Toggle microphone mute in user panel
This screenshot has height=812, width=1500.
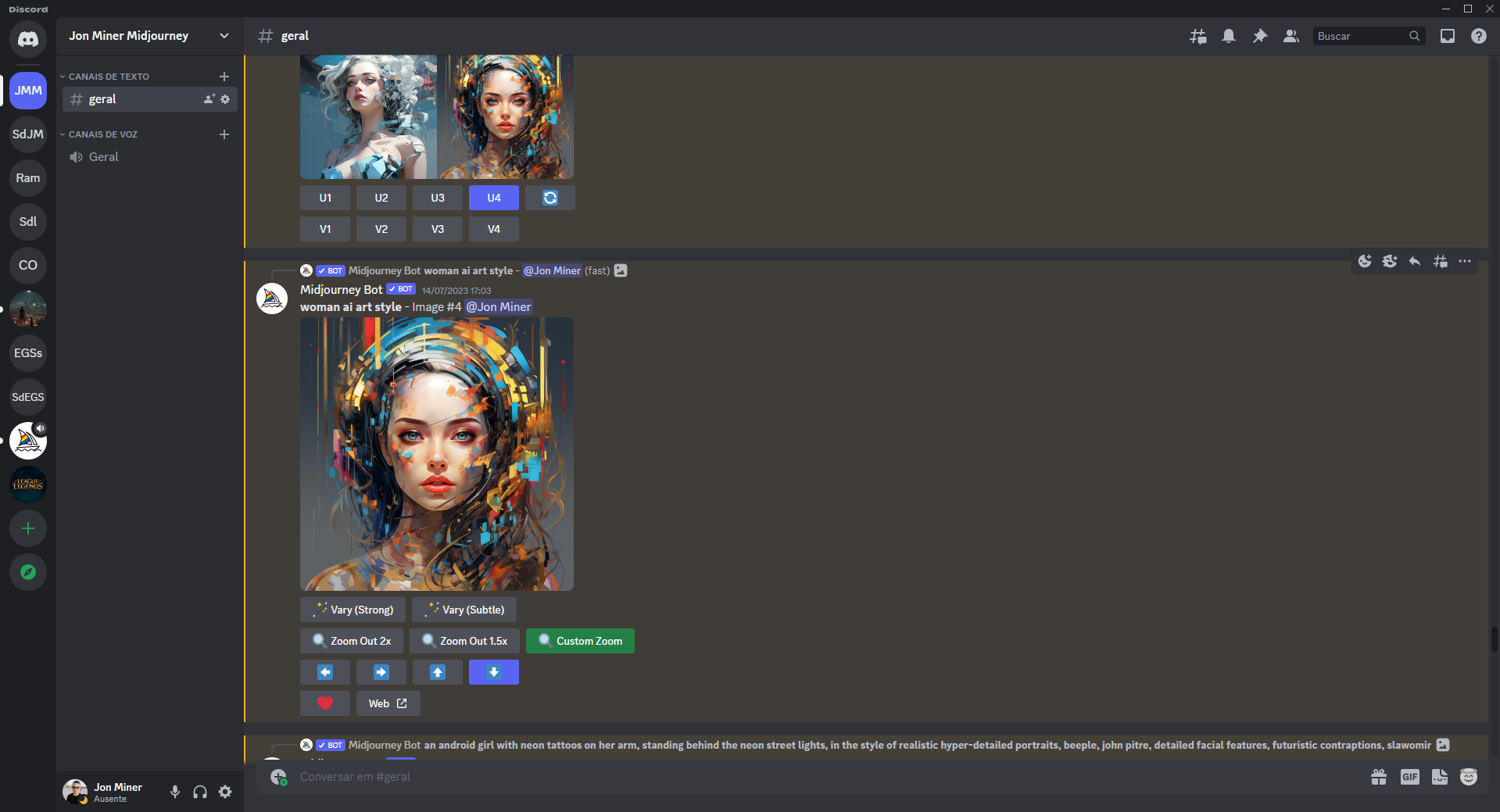click(175, 792)
